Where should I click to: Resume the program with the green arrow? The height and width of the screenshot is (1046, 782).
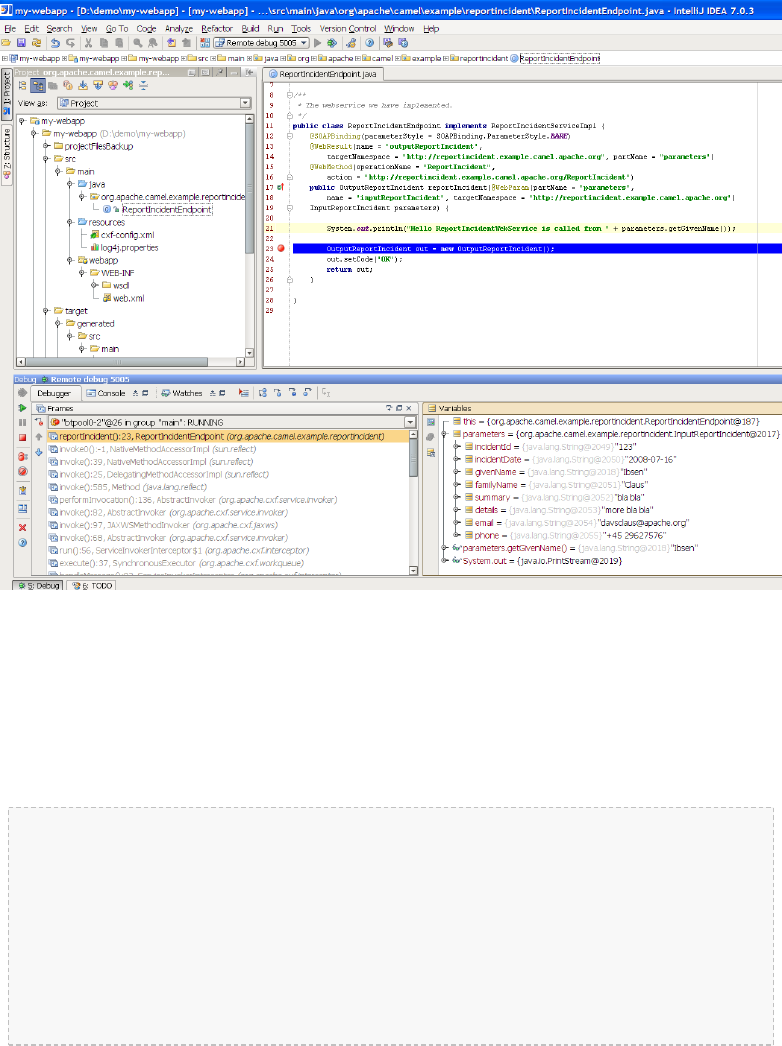22,408
